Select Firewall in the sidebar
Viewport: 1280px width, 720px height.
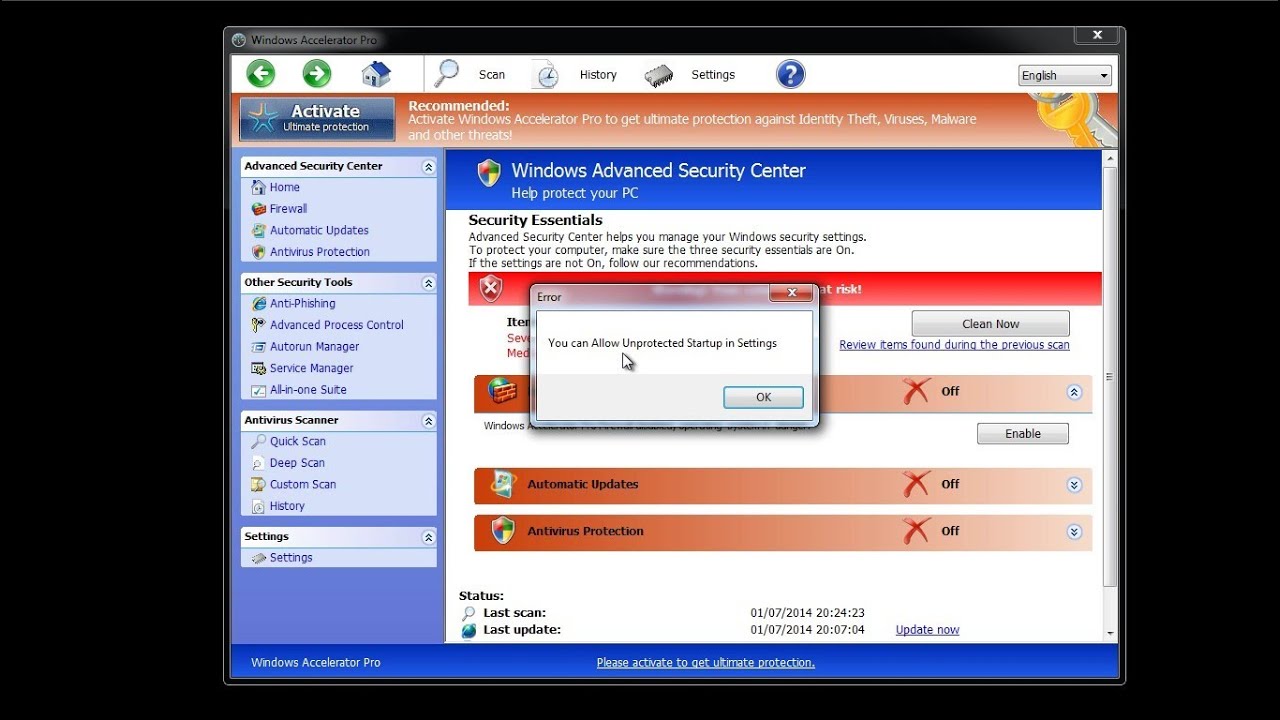tap(288, 209)
